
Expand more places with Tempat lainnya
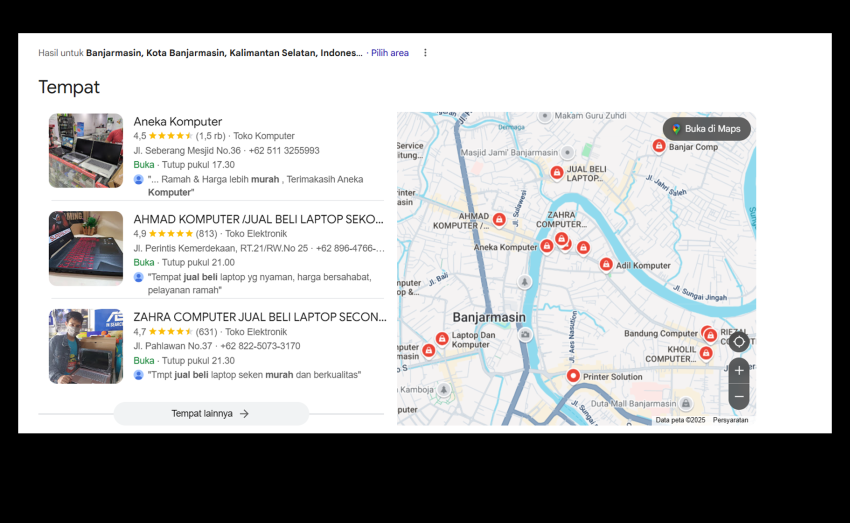pos(211,413)
